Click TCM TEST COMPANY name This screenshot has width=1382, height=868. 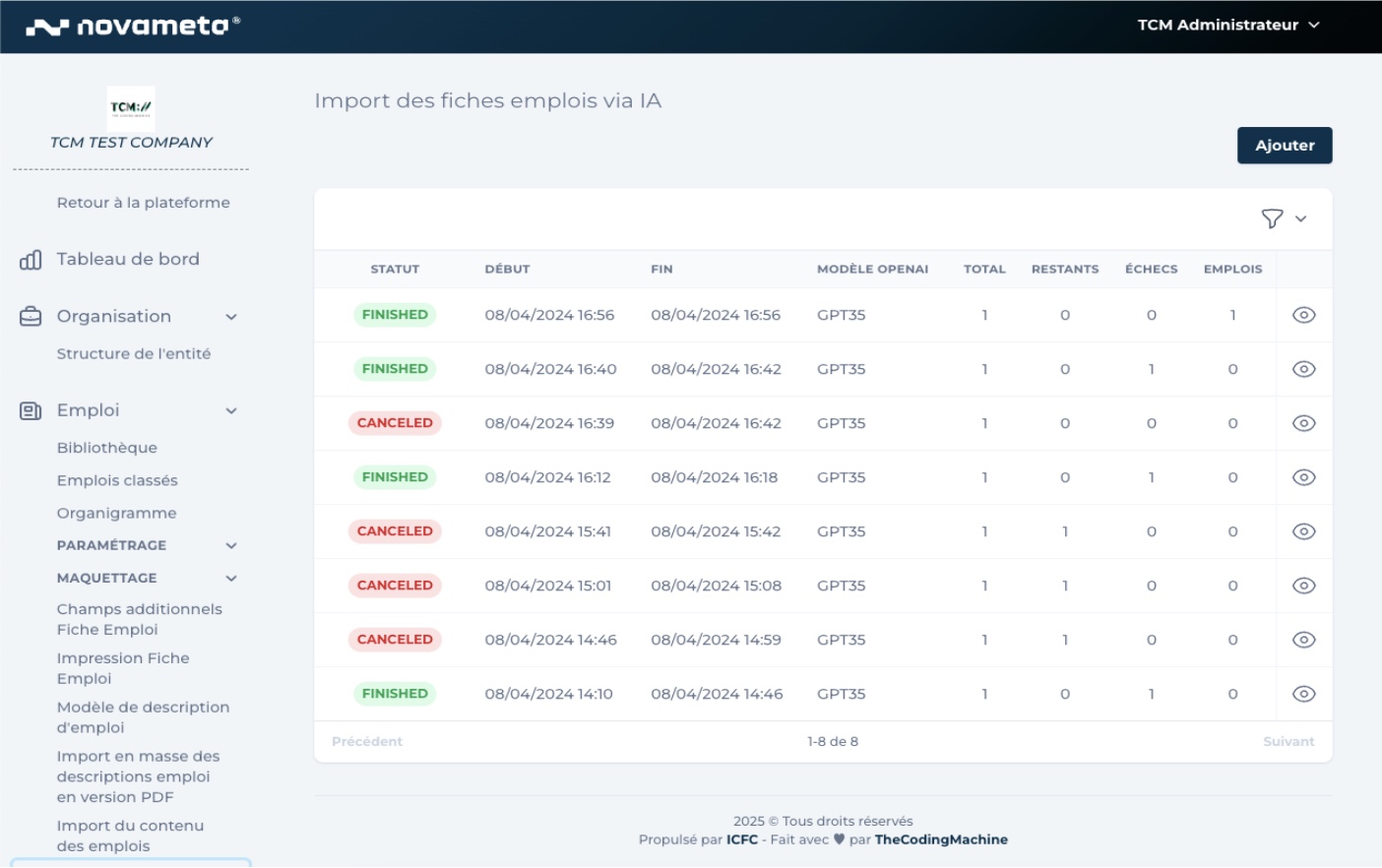pos(131,143)
